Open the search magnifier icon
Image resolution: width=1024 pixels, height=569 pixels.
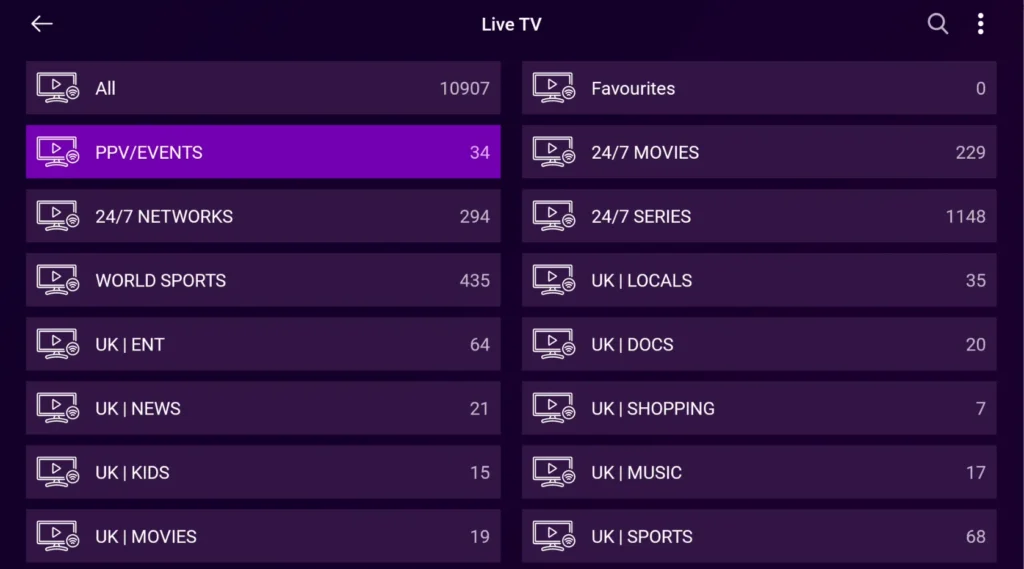[937, 24]
